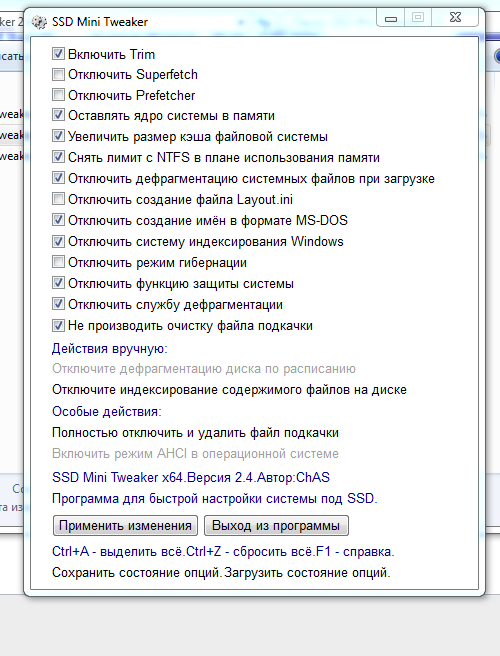This screenshot has width=500, height=656.
Task: Minimize the SSD Mini Tweaker window
Action: coord(391,18)
